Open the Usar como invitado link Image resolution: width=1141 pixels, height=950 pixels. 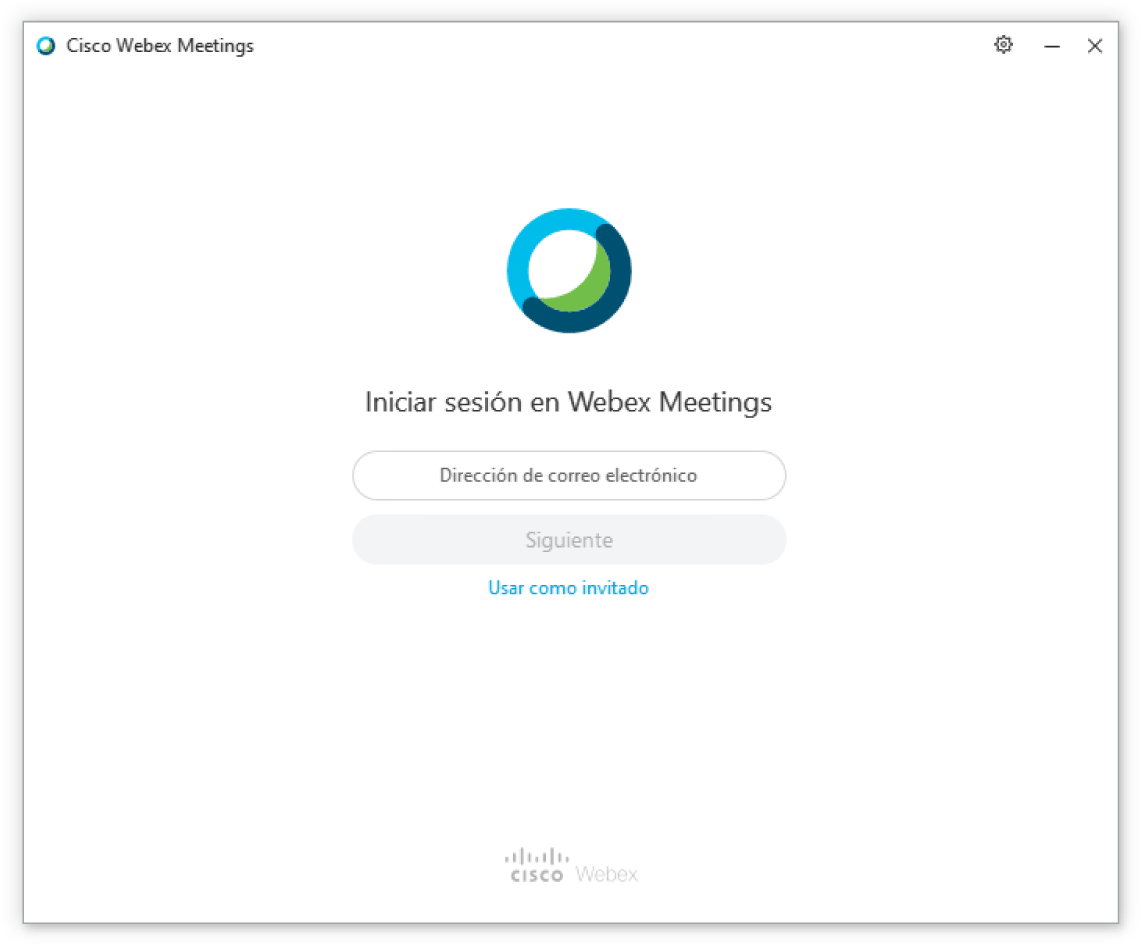click(568, 588)
